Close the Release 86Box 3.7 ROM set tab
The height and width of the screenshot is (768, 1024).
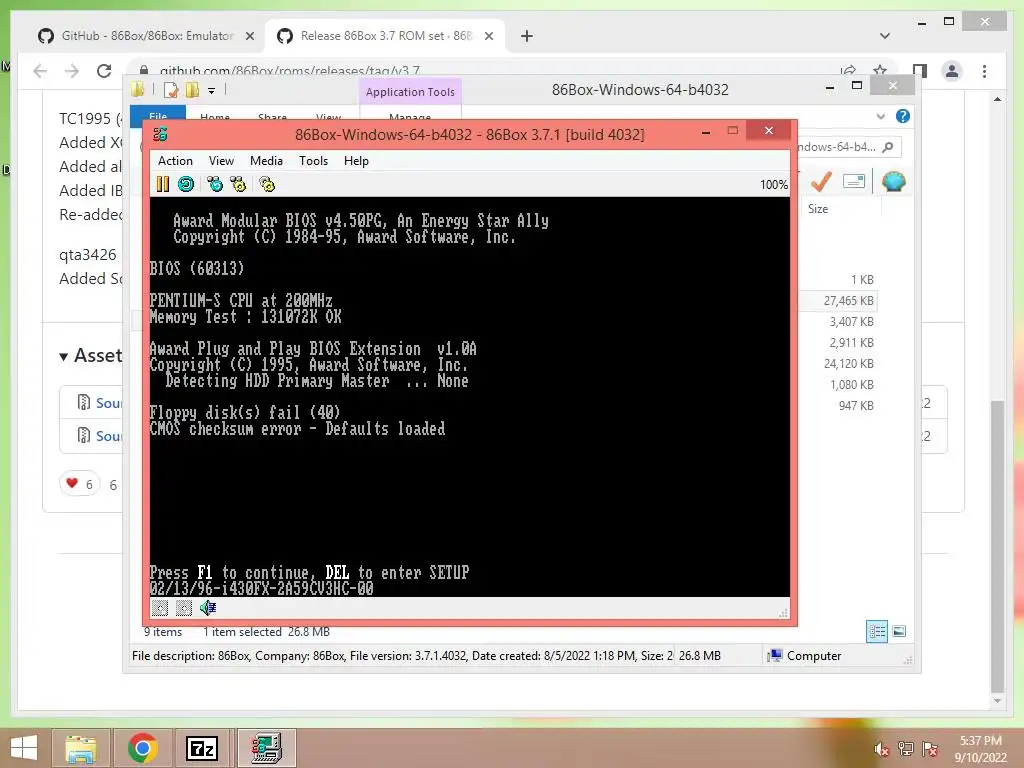[x=488, y=36]
